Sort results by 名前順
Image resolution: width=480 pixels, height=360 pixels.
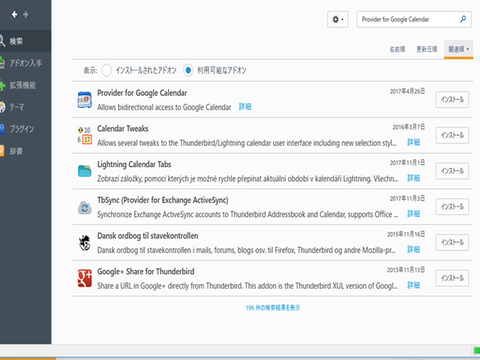[x=397, y=49]
